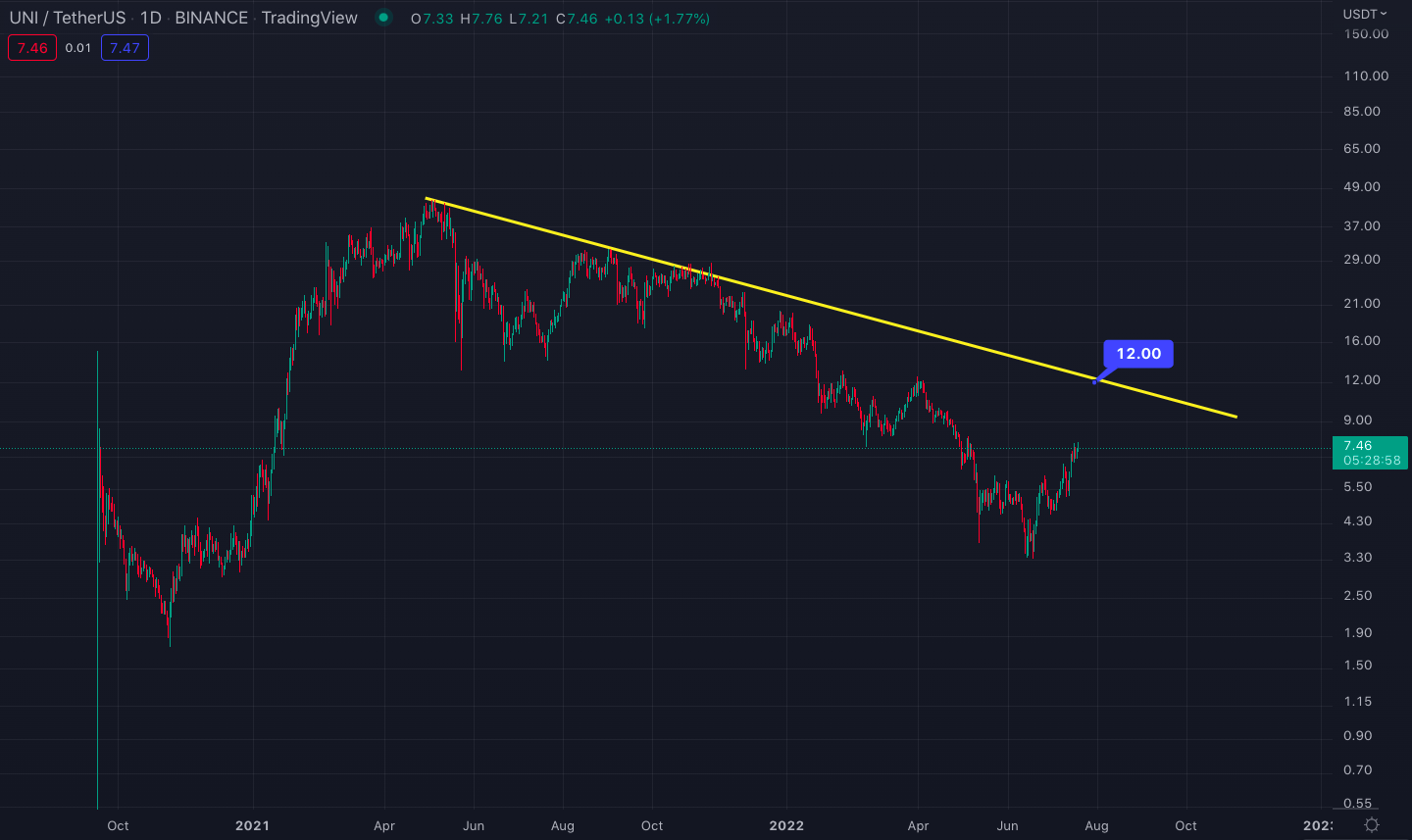
Task: Click the TradingView label in the title
Action: [310, 18]
